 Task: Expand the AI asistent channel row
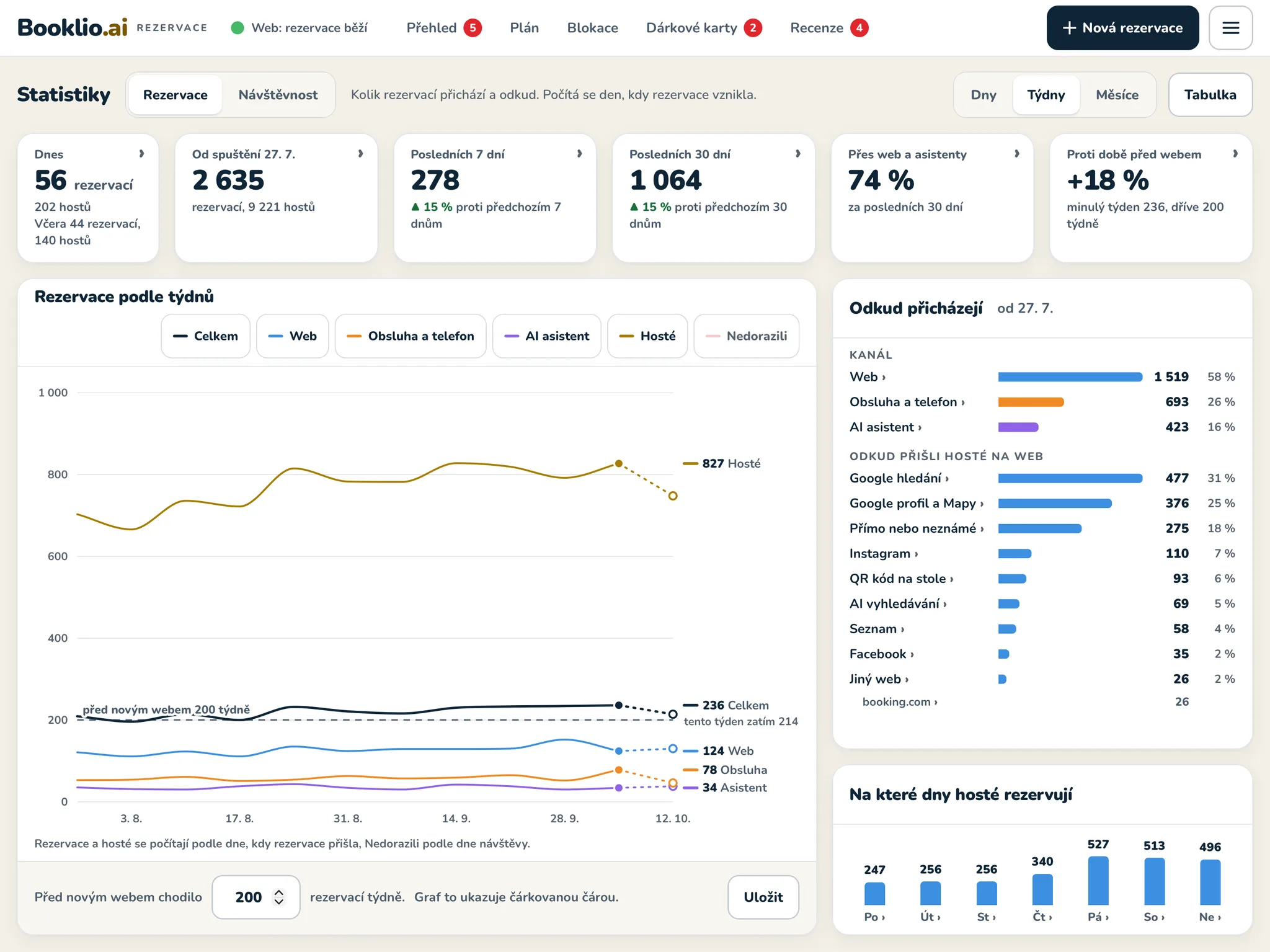click(x=1042, y=427)
